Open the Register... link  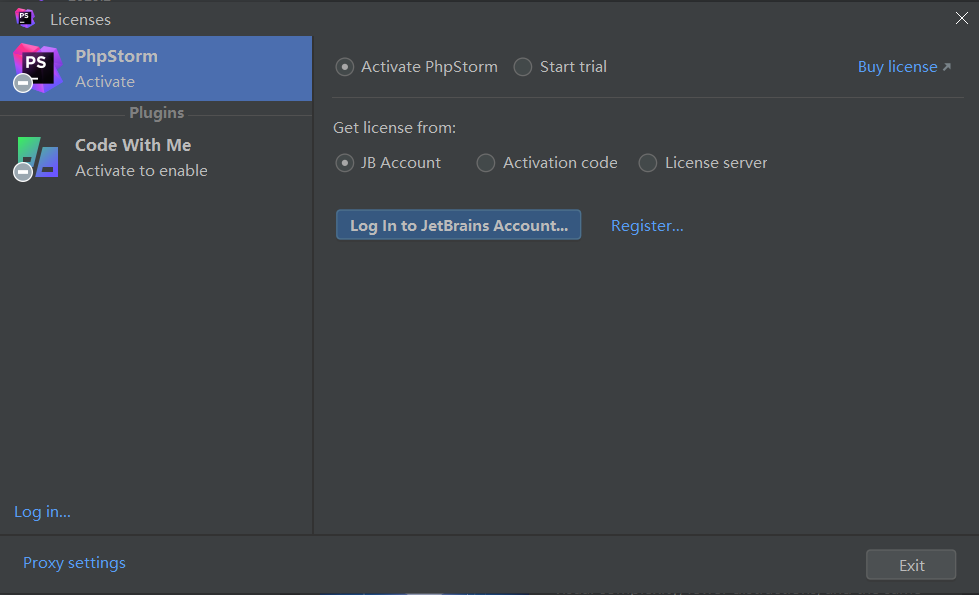click(x=647, y=226)
